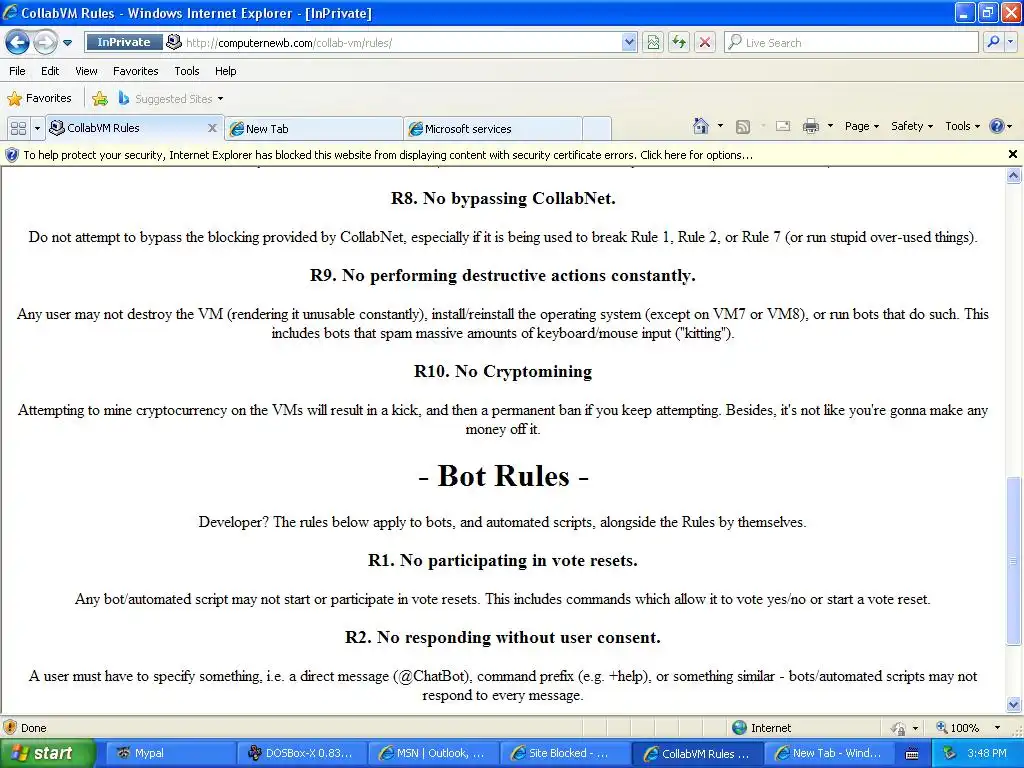The image size is (1024, 768).
Task: Open the Favorites star button
Action: pyautogui.click(x=39, y=99)
